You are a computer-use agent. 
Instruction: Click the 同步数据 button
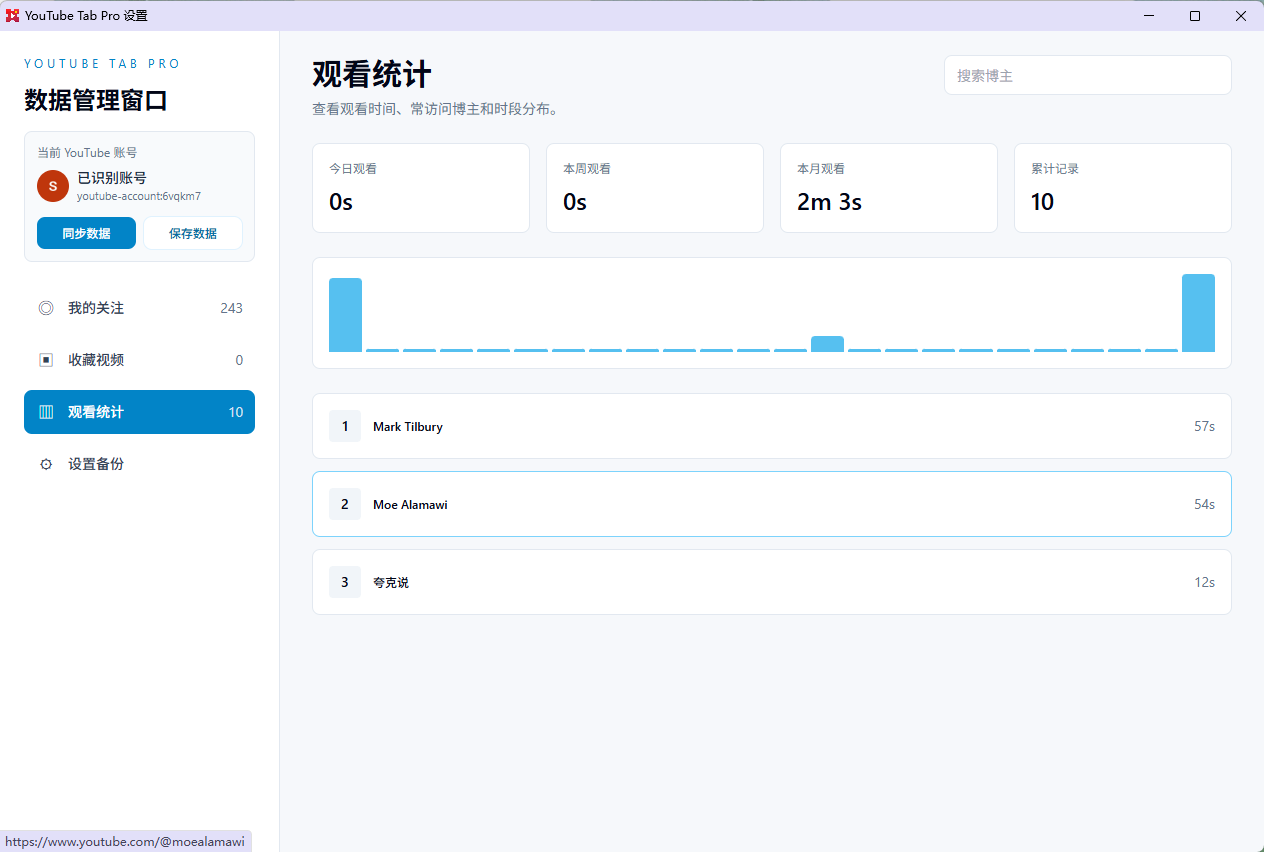coord(86,233)
